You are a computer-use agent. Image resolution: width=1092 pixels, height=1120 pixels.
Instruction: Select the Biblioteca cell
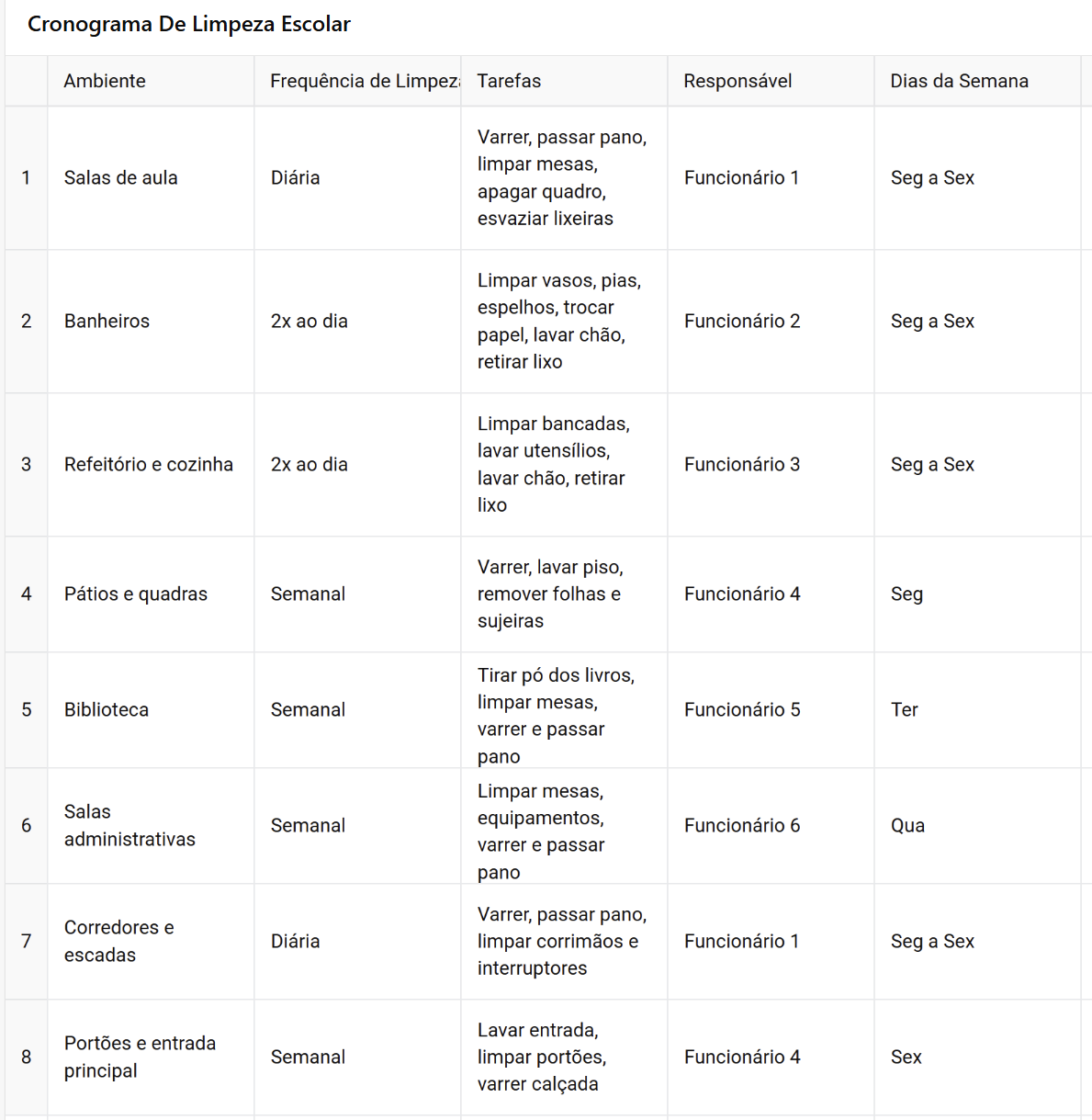tap(151, 710)
